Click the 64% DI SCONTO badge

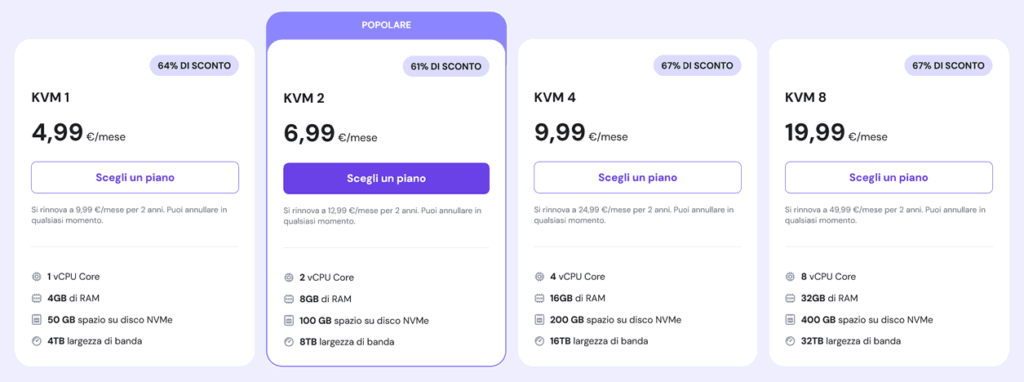tap(195, 65)
